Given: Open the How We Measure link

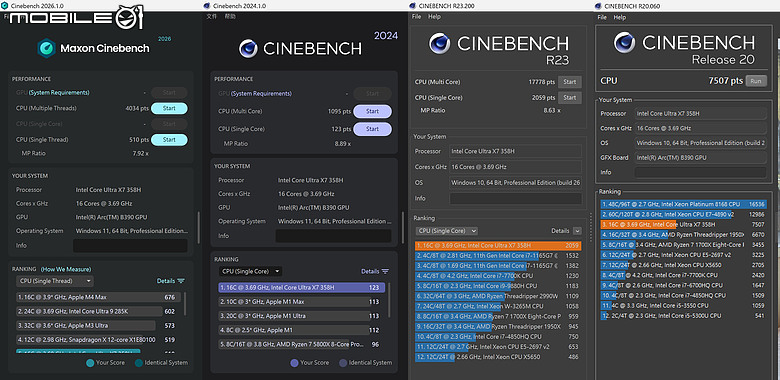Looking at the screenshot, I should 66,269.
